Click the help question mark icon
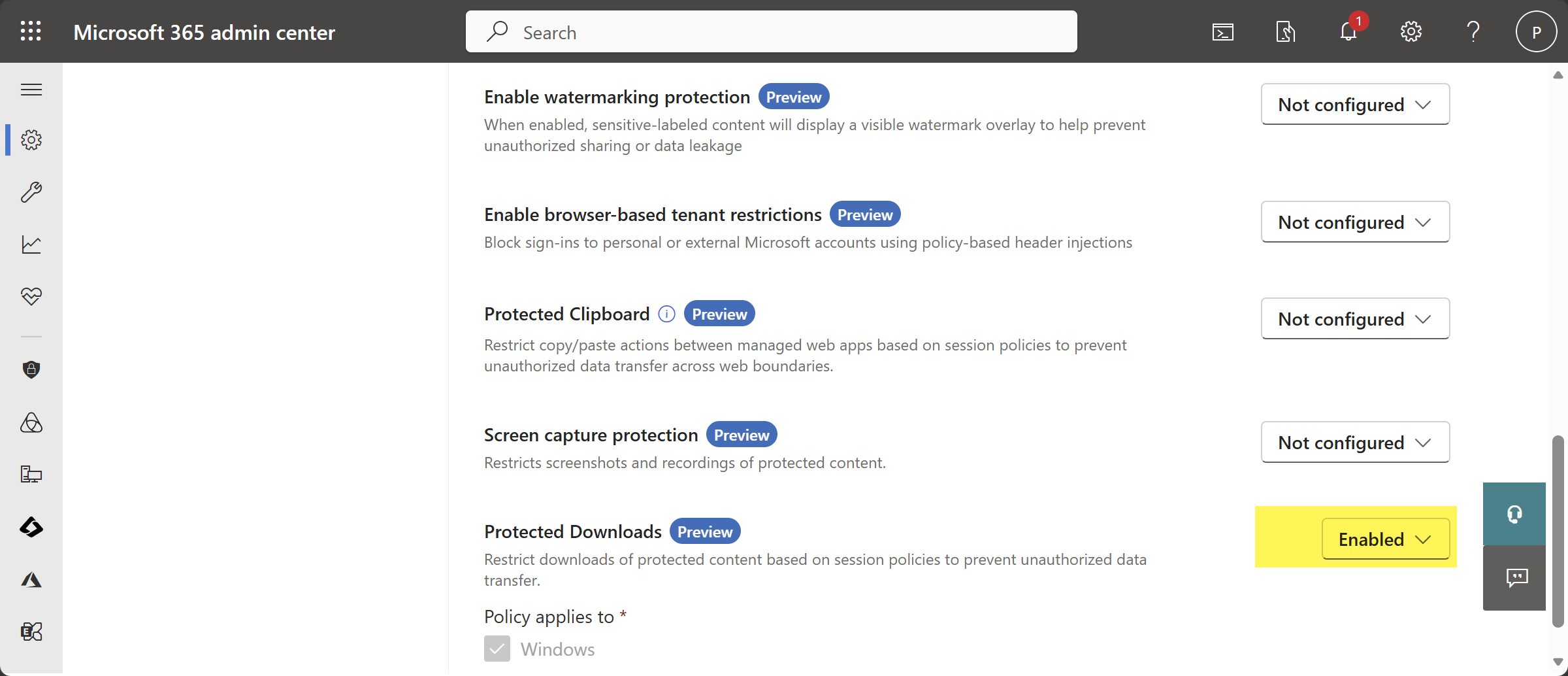The height and width of the screenshot is (676, 1568). point(1473,32)
